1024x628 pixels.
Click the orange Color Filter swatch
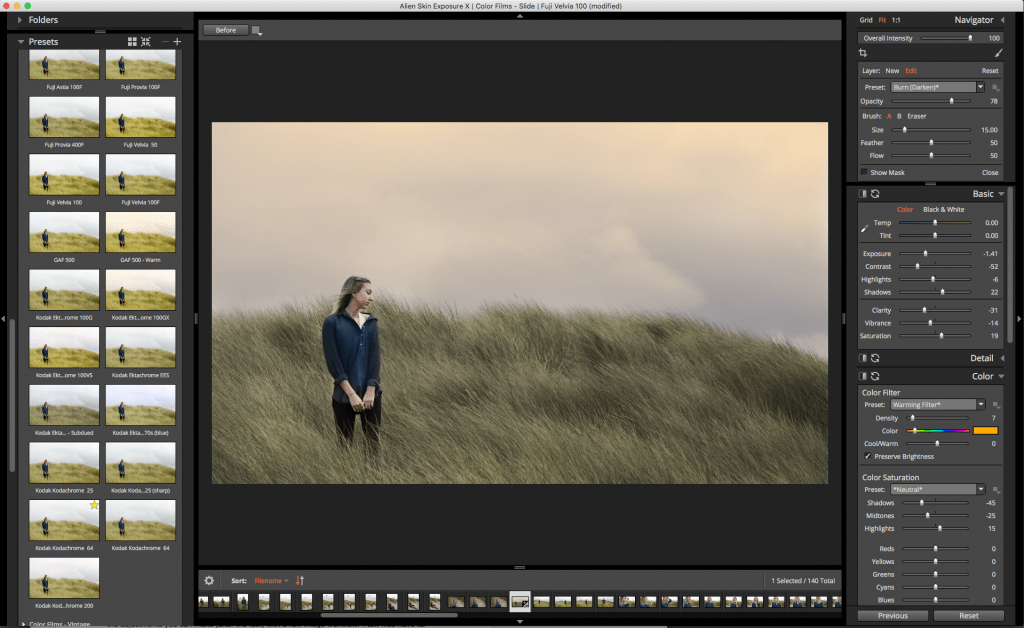[x=986, y=430]
